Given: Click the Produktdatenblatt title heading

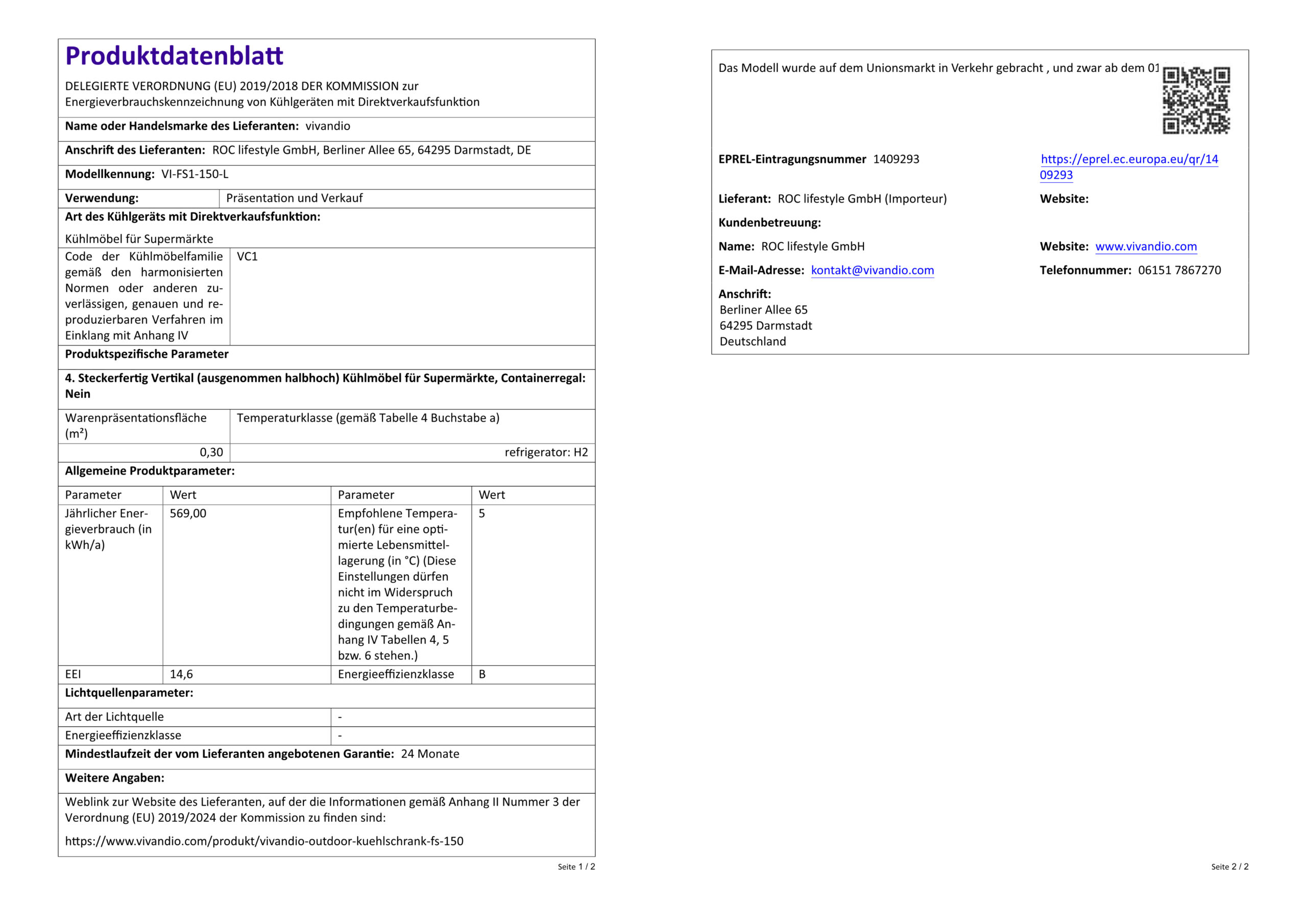Looking at the screenshot, I should pyautogui.click(x=174, y=56).
